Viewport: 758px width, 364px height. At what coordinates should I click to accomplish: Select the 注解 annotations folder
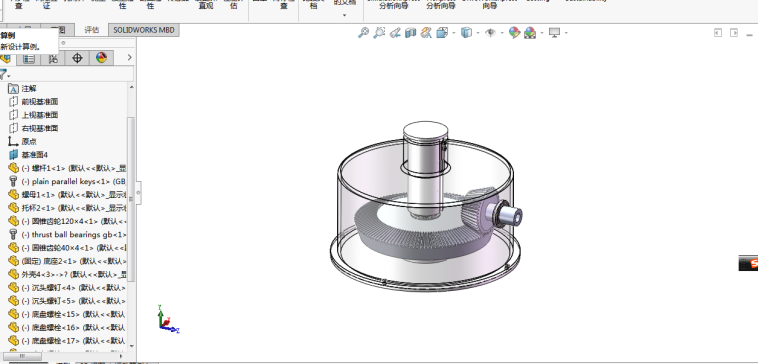tap(29, 88)
